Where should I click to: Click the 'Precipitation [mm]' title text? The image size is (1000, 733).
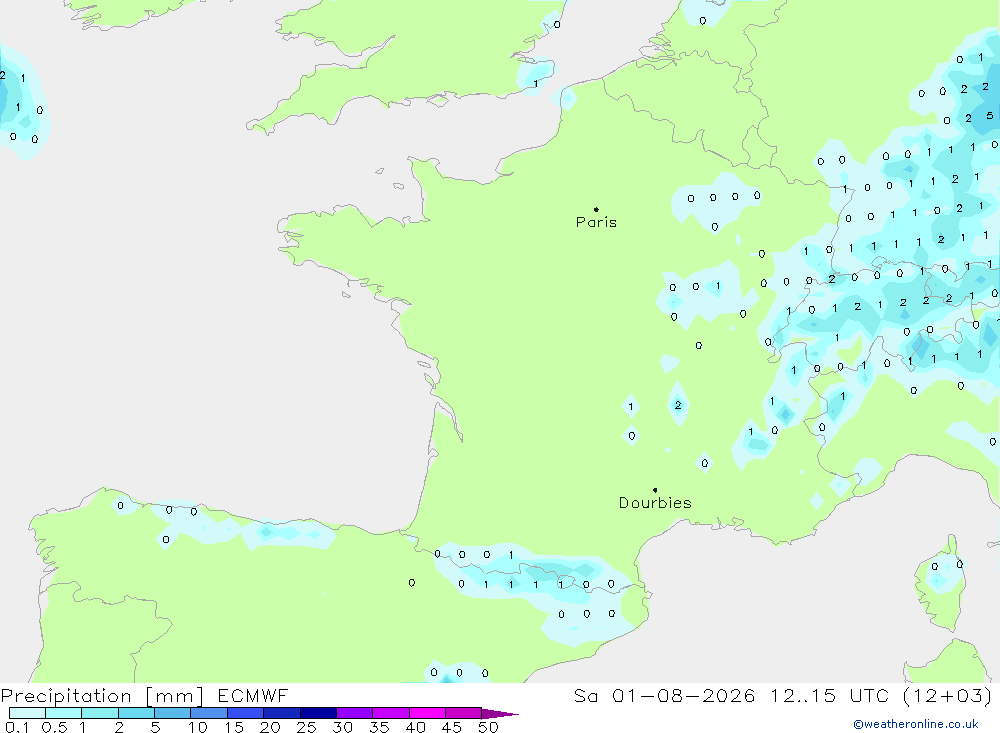102,696
